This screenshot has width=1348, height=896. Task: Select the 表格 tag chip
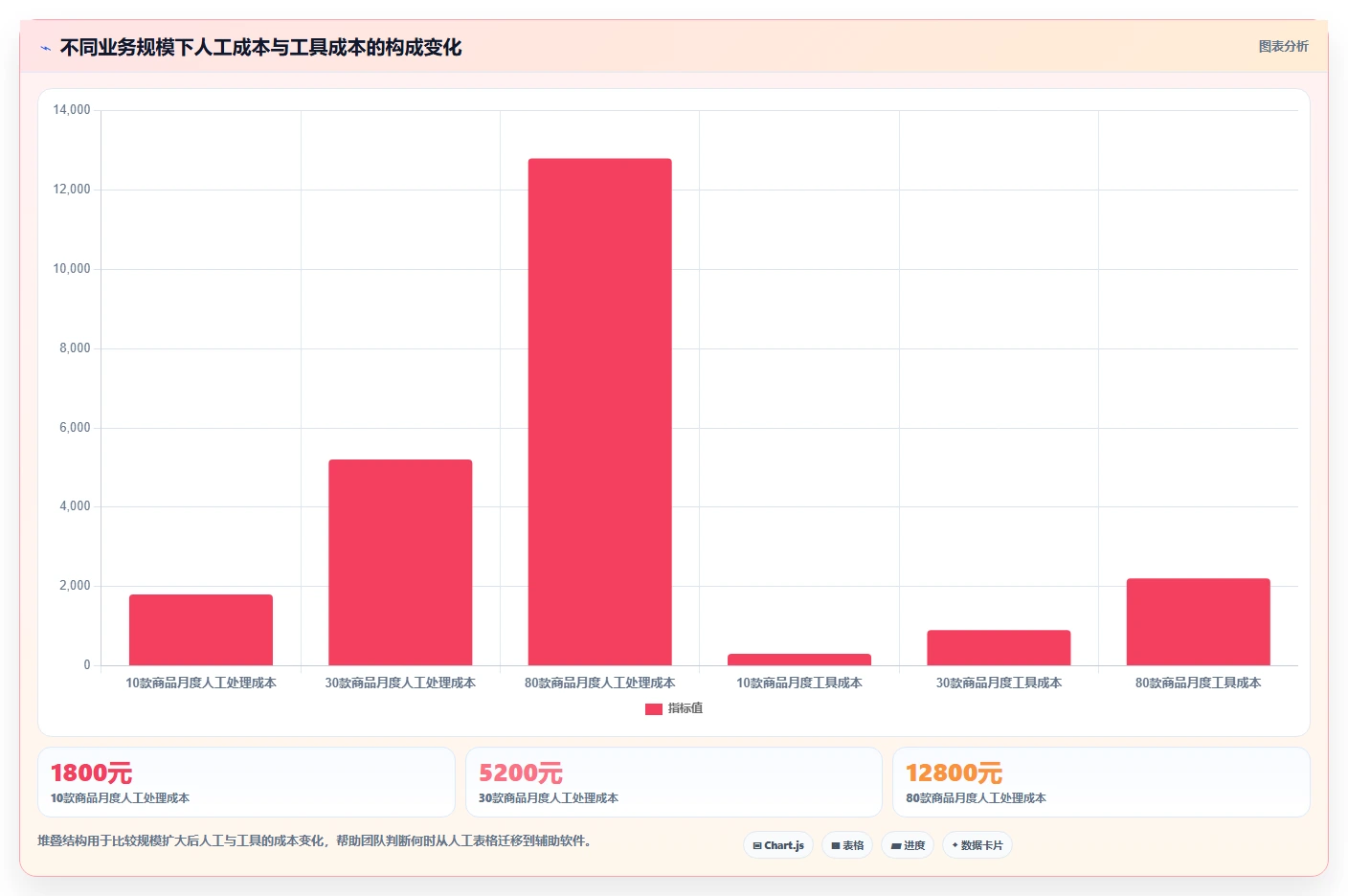(x=847, y=845)
